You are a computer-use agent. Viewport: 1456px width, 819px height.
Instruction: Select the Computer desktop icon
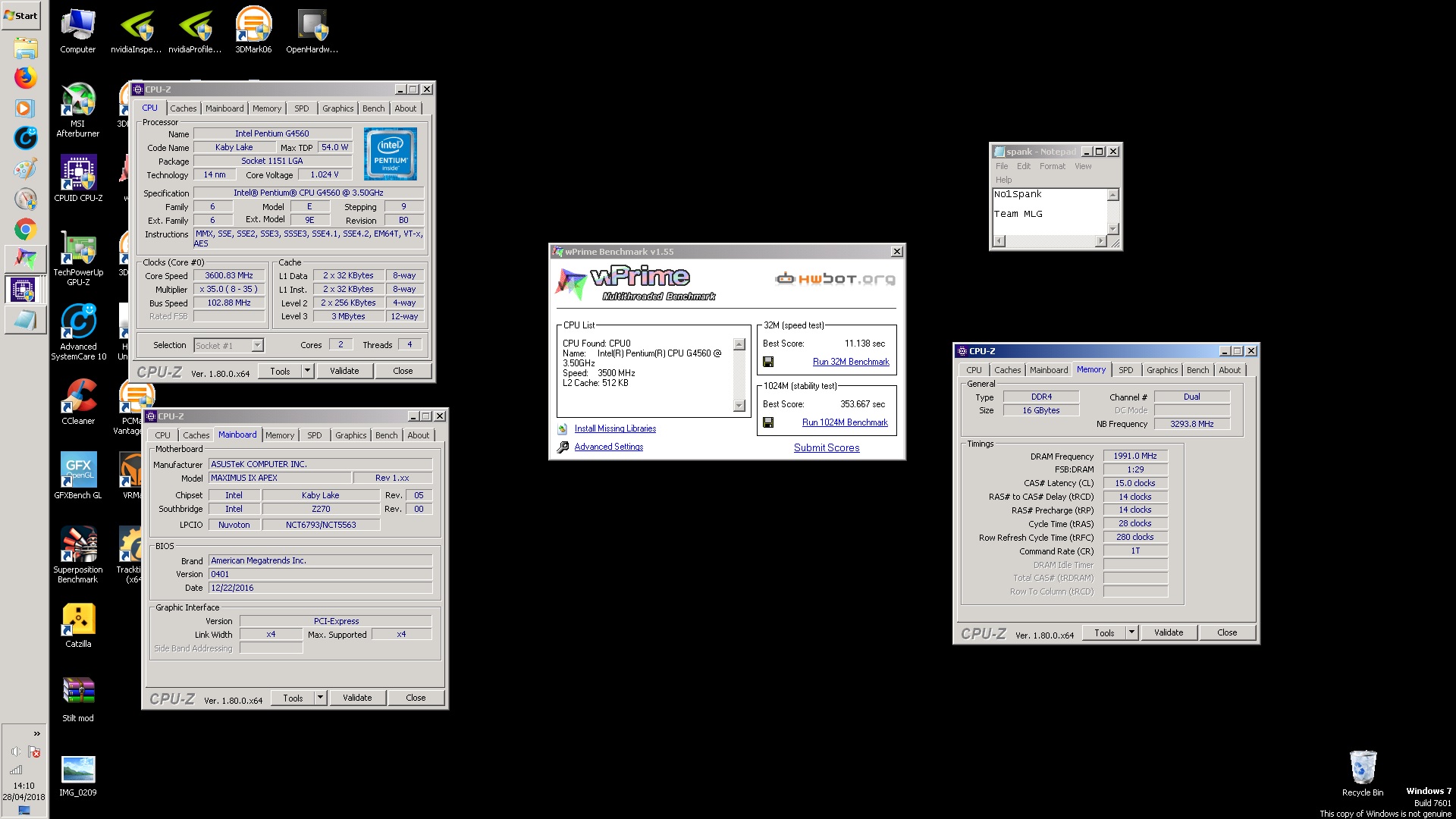(x=78, y=32)
